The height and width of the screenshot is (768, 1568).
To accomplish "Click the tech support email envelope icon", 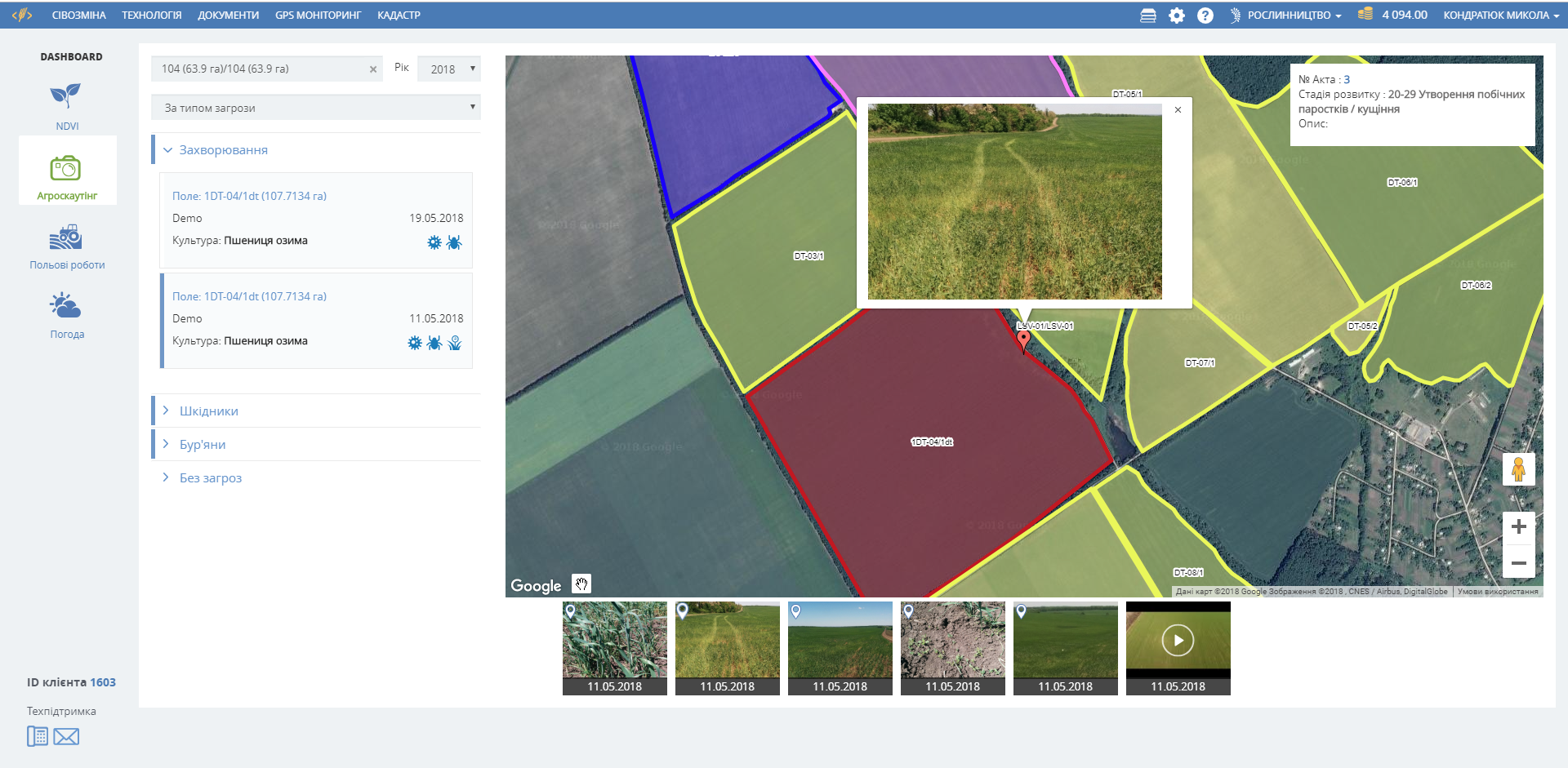I will point(66,737).
